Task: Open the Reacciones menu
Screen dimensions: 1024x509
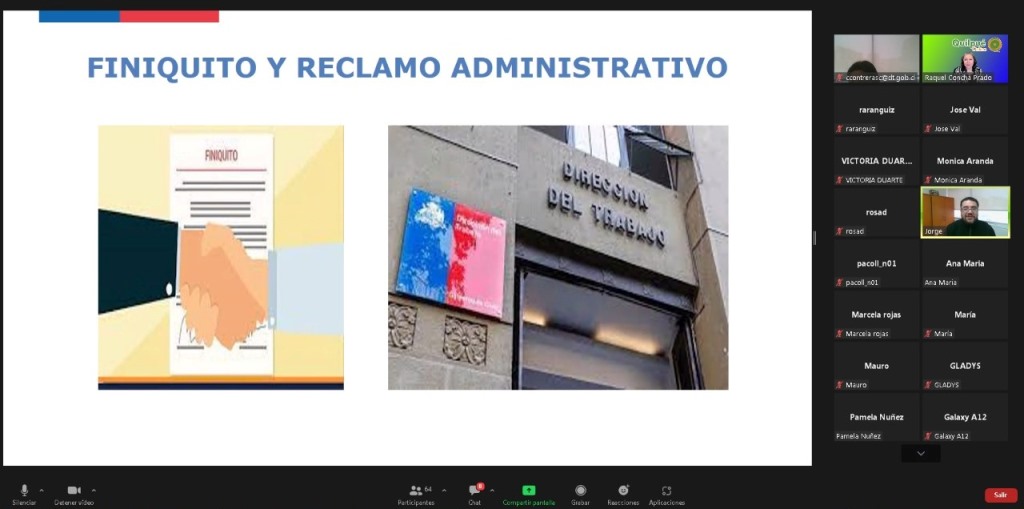Action: point(623,491)
